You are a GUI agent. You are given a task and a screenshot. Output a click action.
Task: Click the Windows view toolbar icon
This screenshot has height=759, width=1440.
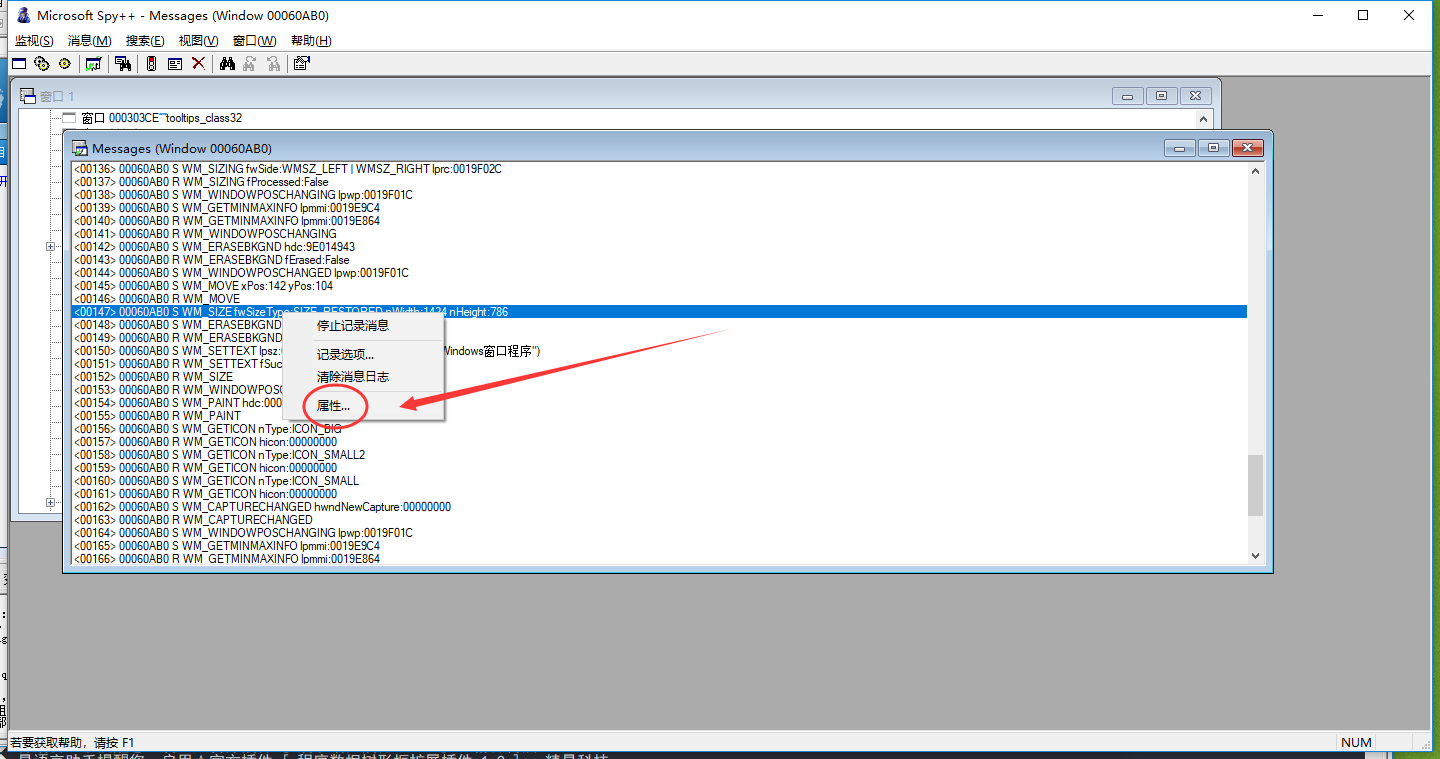(x=19, y=64)
